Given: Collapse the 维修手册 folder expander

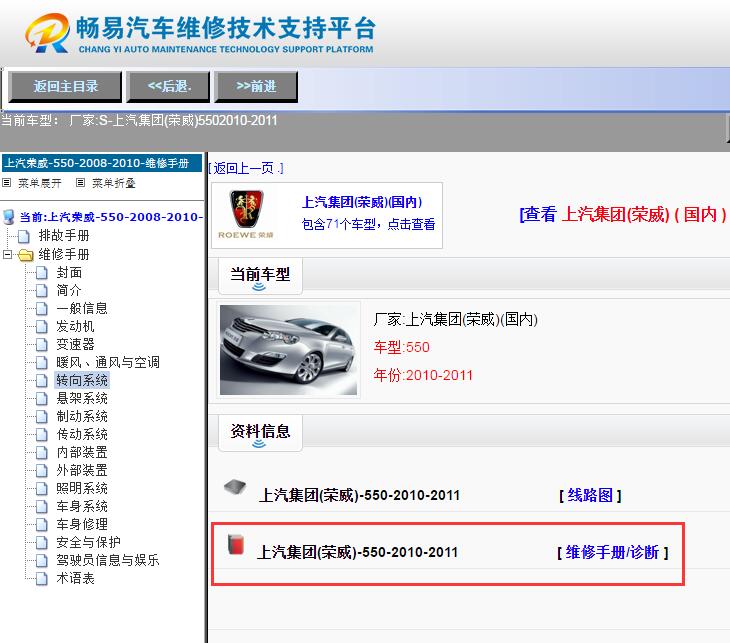Looking at the screenshot, I should pos(7,255).
